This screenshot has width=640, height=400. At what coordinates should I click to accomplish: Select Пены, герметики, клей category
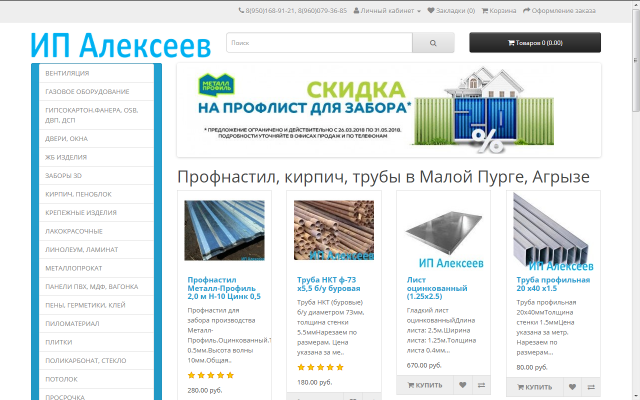tap(96, 305)
